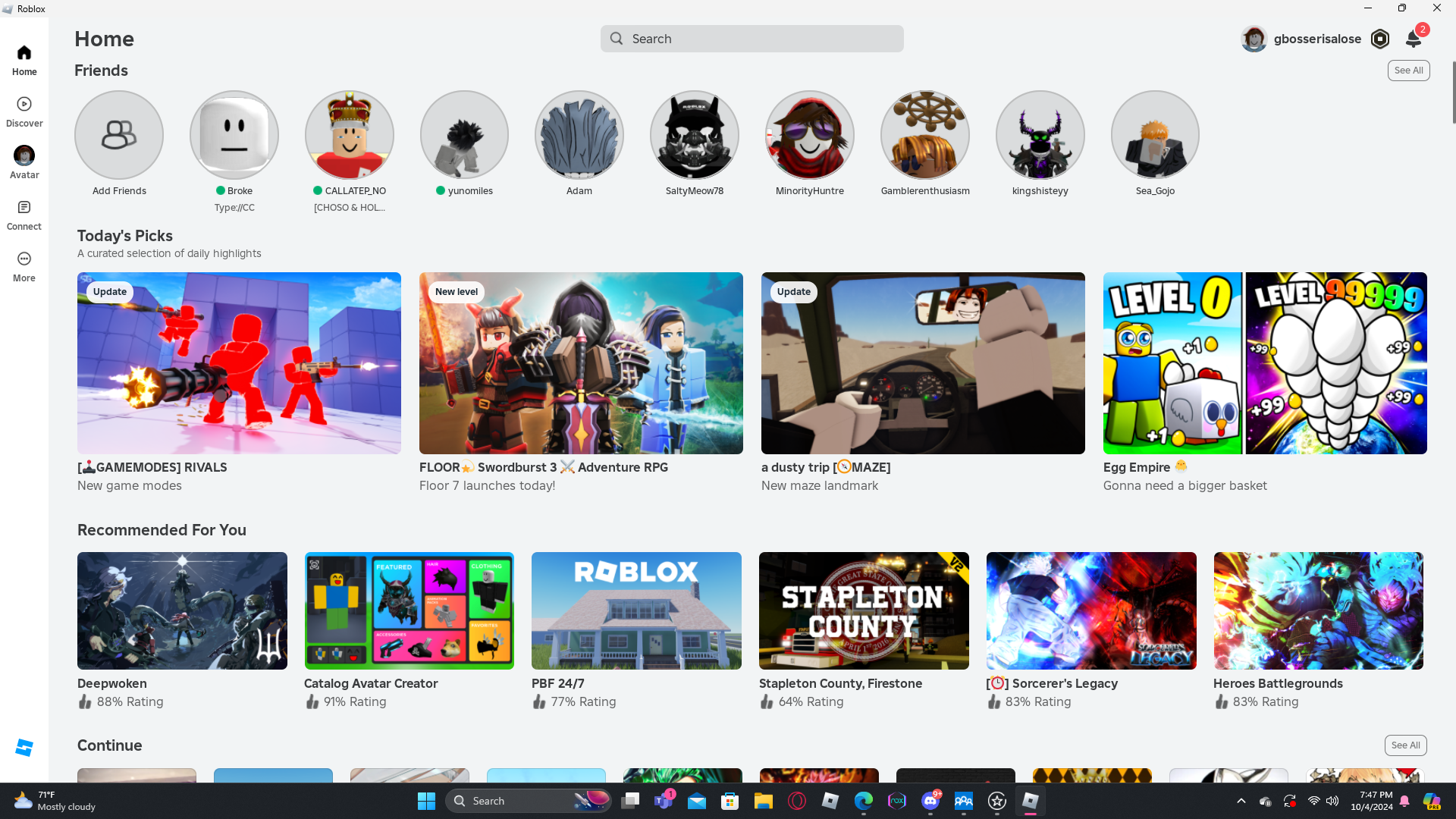Open friend MinorityHuntre's avatar
The height and width of the screenshot is (819, 1456).
(x=810, y=135)
